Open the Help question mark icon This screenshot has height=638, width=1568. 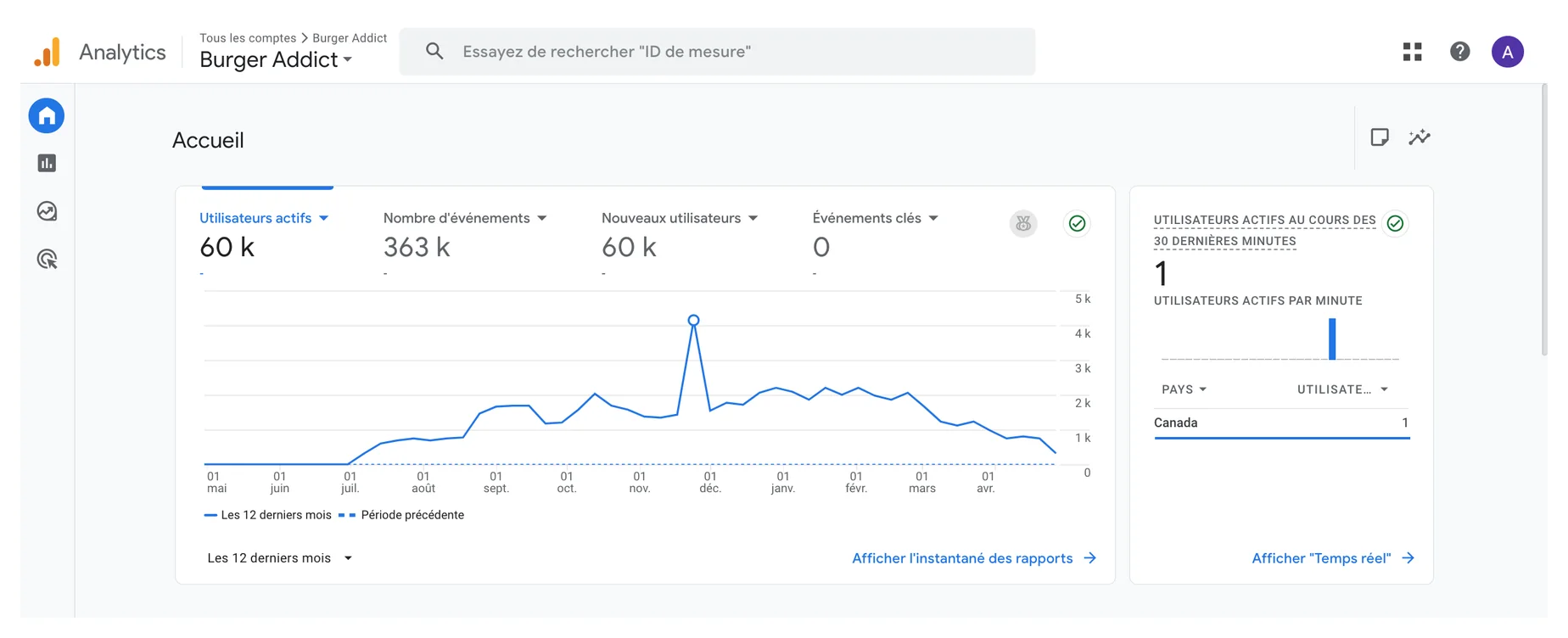coord(1460,52)
